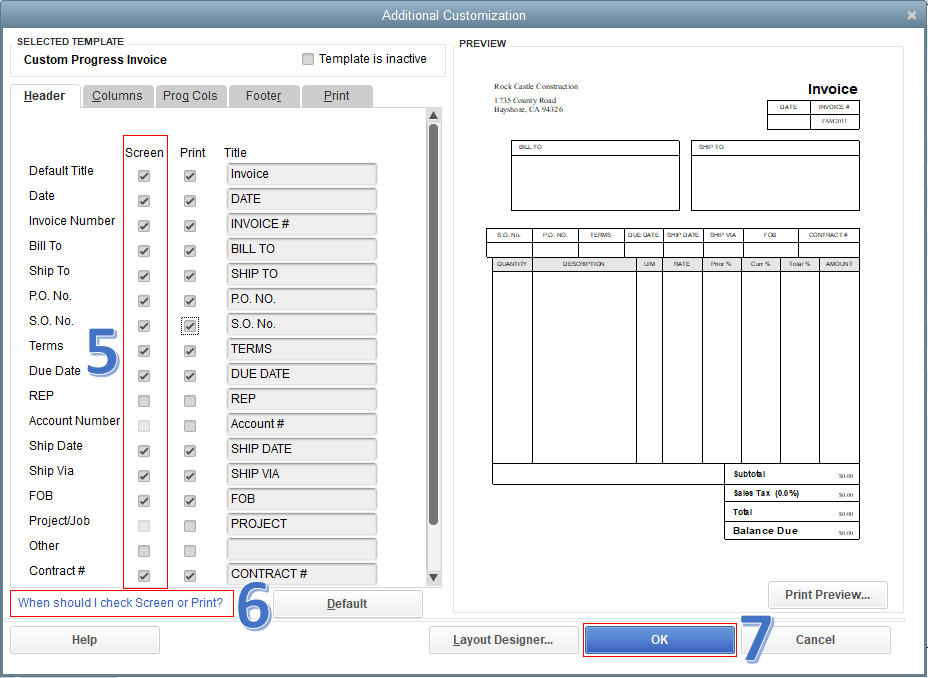This screenshot has width=928, height=678.
Task: Click the OK button
Action: pyautogui.click(x=659, y=640)
